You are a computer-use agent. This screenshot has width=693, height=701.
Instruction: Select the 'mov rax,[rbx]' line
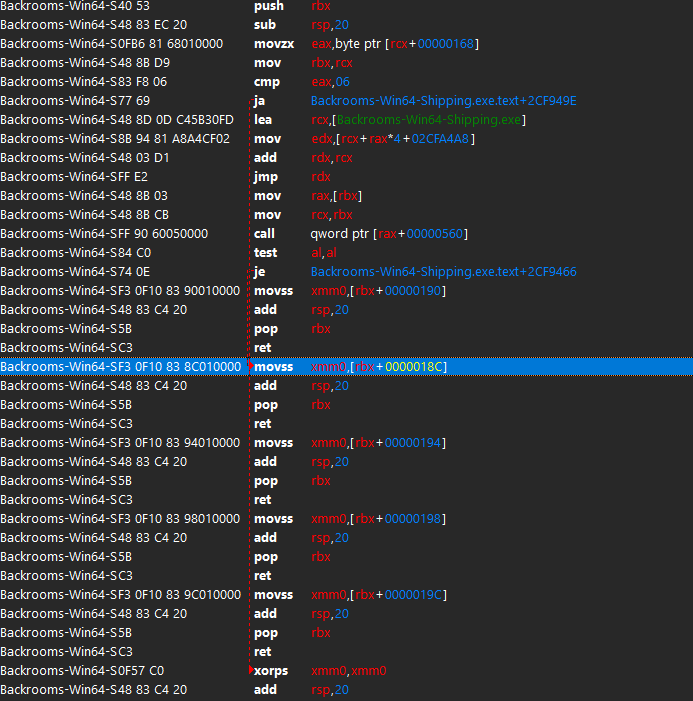(346, 196)
